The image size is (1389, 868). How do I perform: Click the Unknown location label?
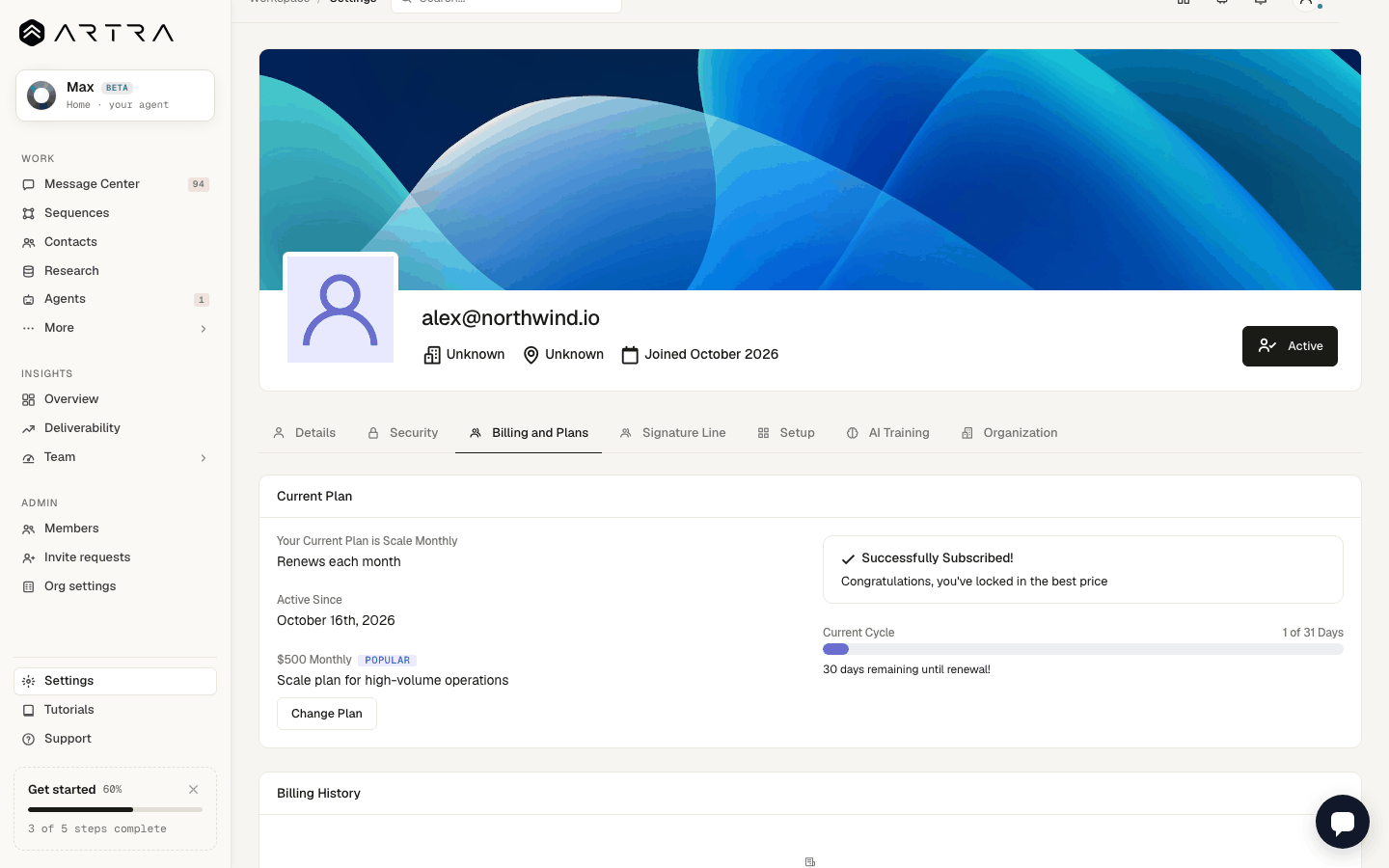click(563, 355)
